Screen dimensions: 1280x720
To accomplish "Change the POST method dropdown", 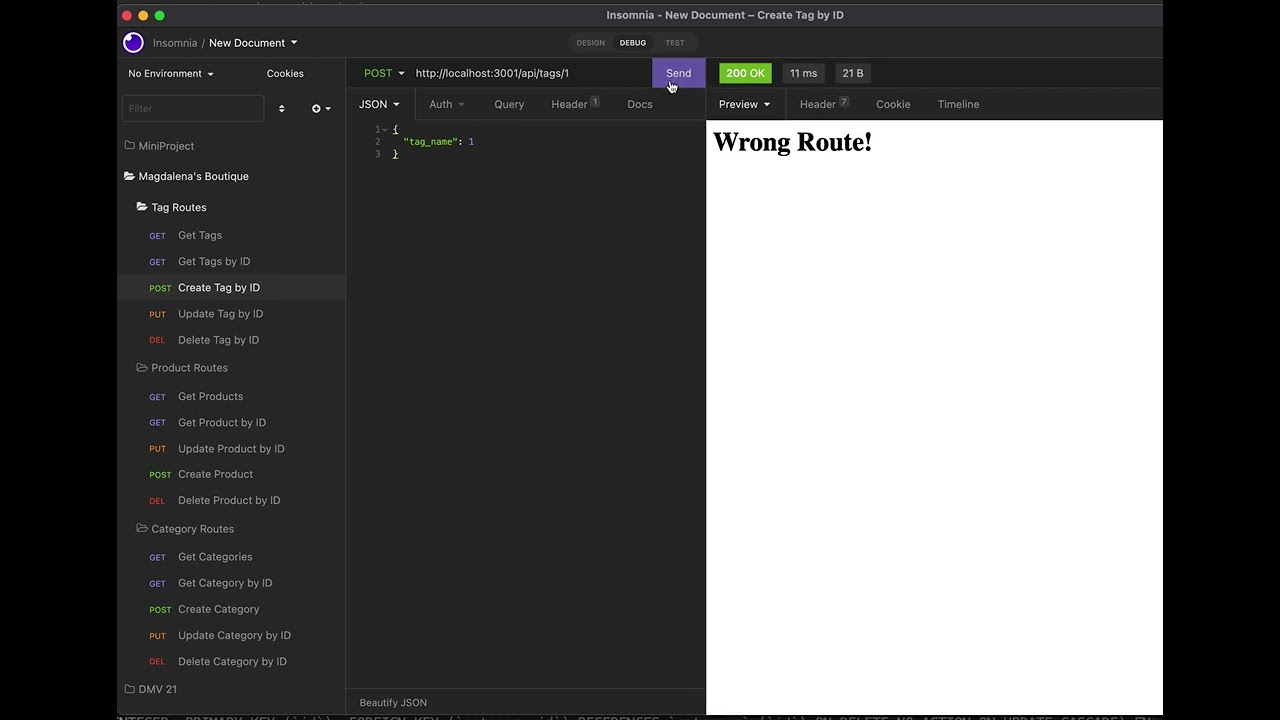I will point(384,73).
